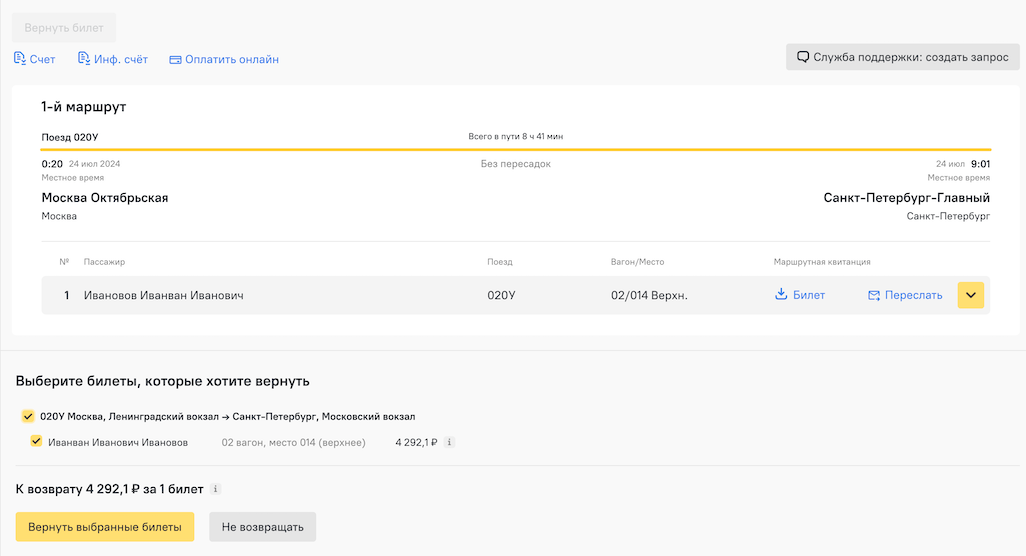Click the download icon next to Билет
The height and width of the screenshot is (556, 1026).
781,294
